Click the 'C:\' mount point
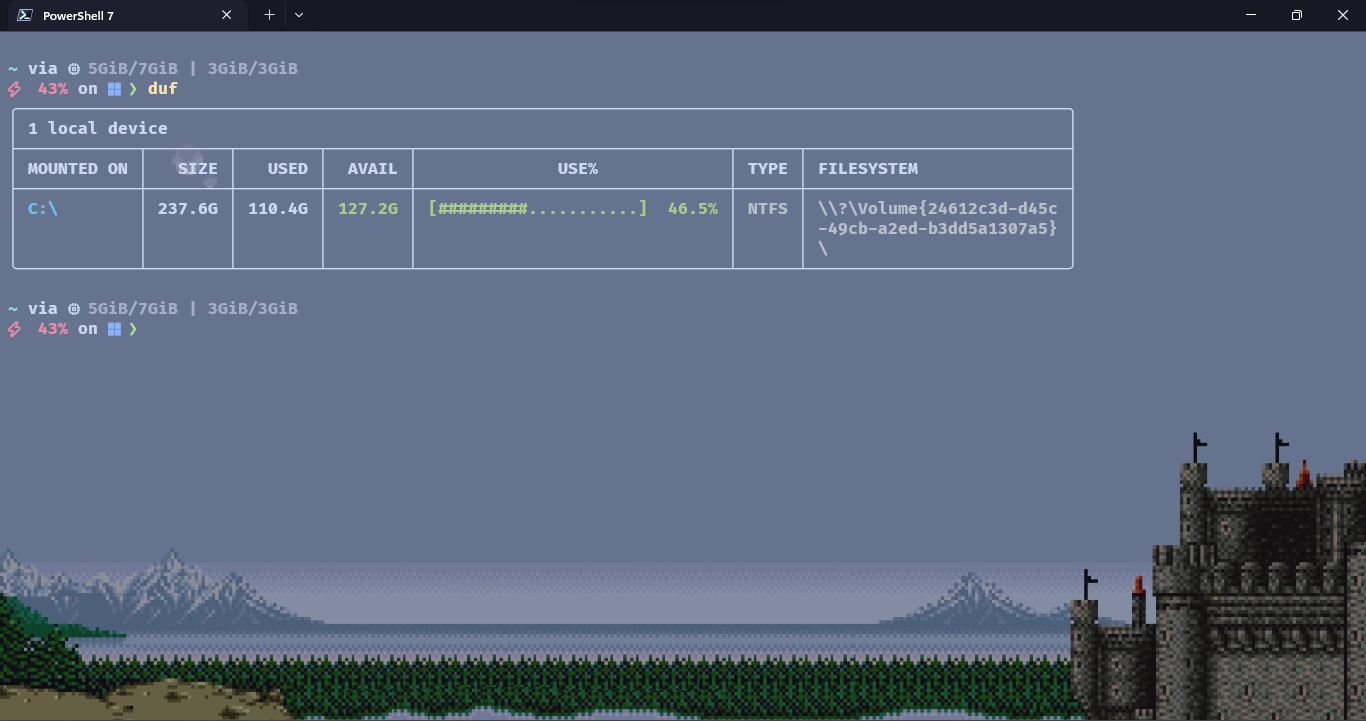1366x721 pixels. 42,208
